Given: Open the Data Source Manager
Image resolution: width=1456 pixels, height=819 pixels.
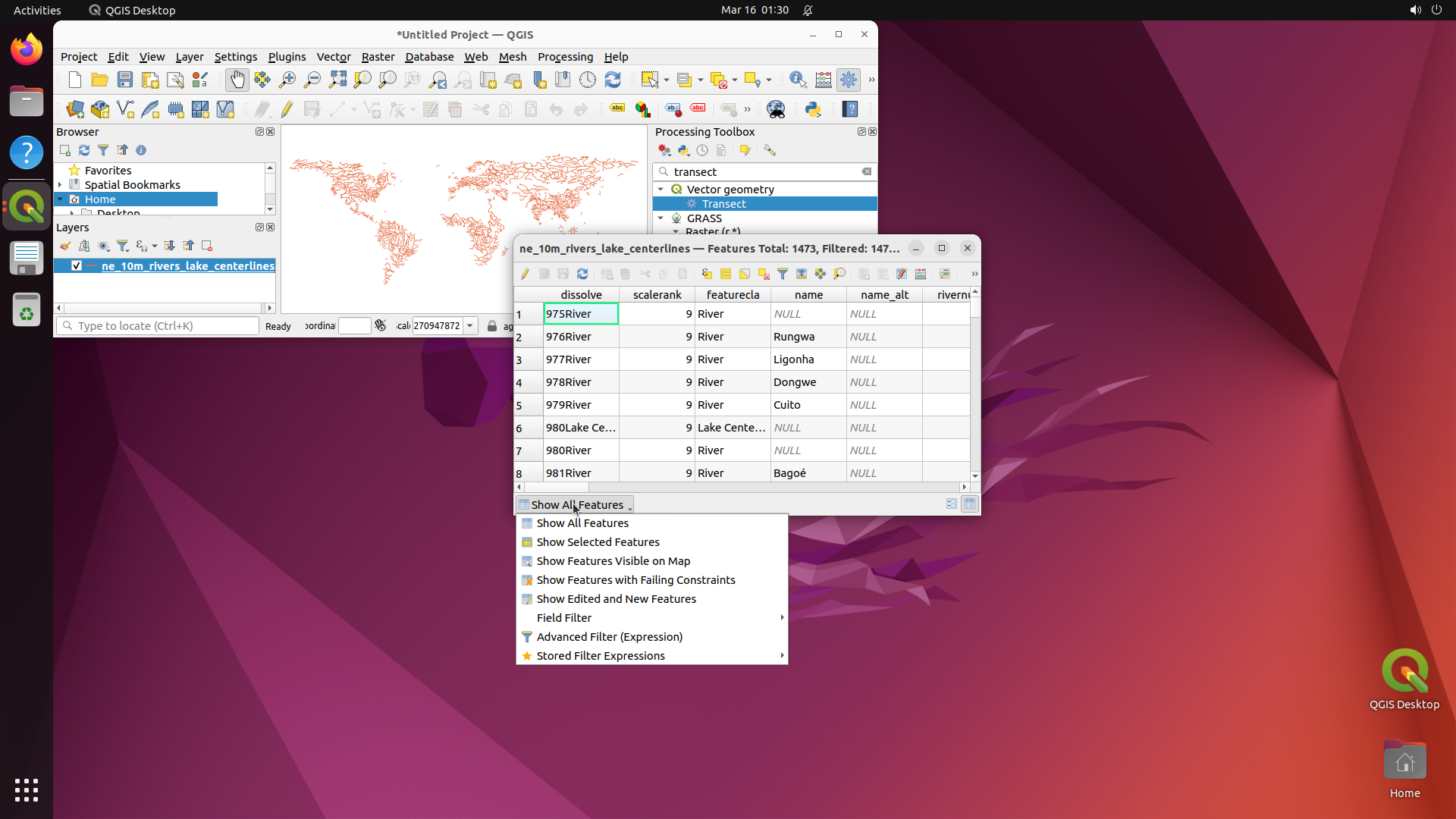Looking at the screenshot, I should [74, 109].
